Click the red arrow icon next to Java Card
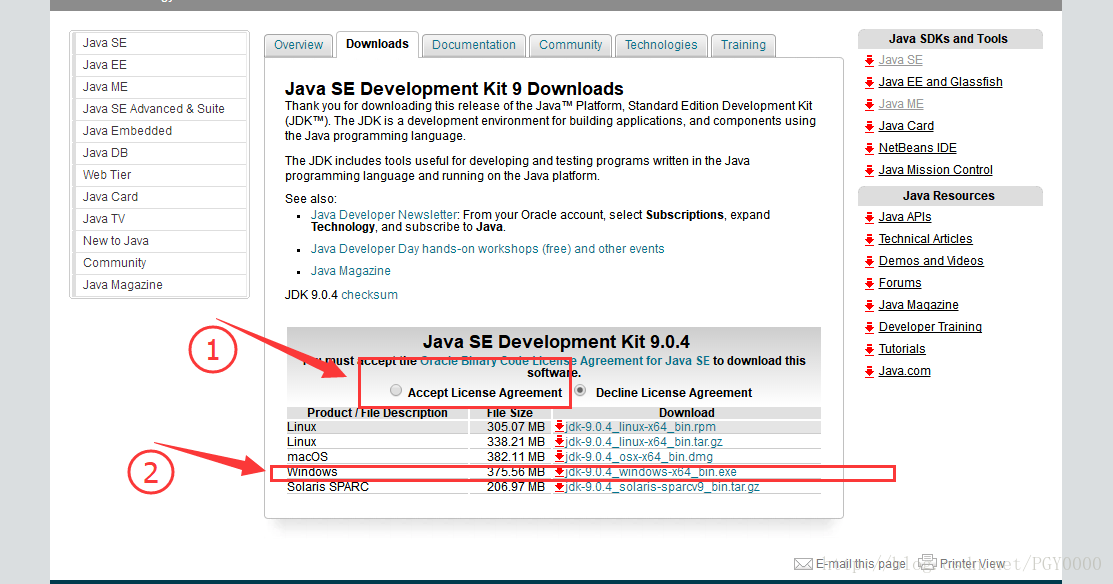Screen dimensions: 1113x584 point(870,126)
